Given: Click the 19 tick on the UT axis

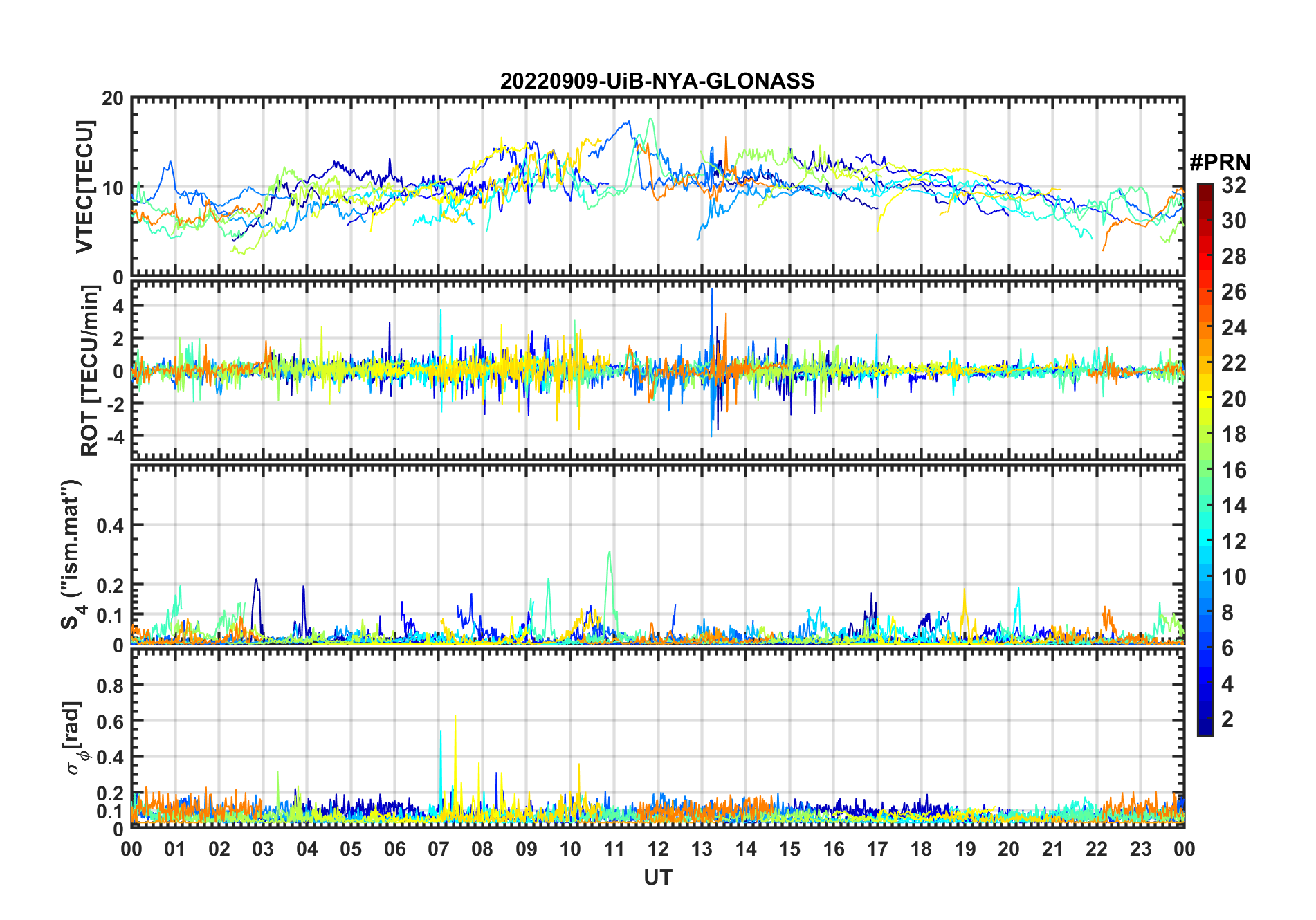Looking at the screenshot, I should (x=965, y=849).
